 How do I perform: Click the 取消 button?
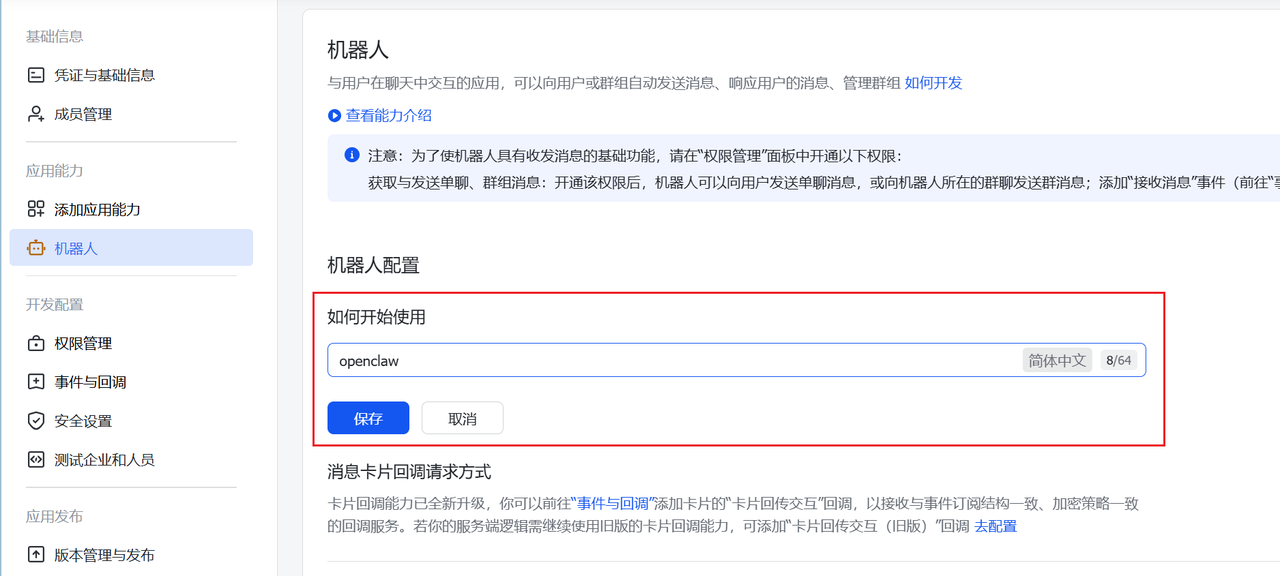tap(462, 417)
